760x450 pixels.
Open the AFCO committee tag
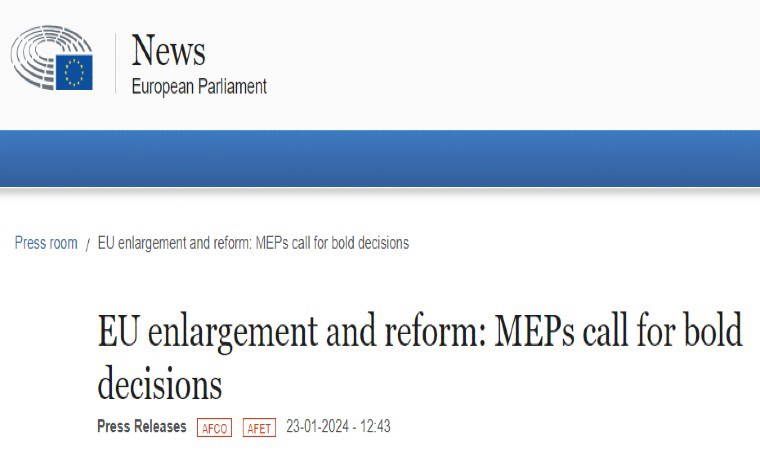point(214,427)
